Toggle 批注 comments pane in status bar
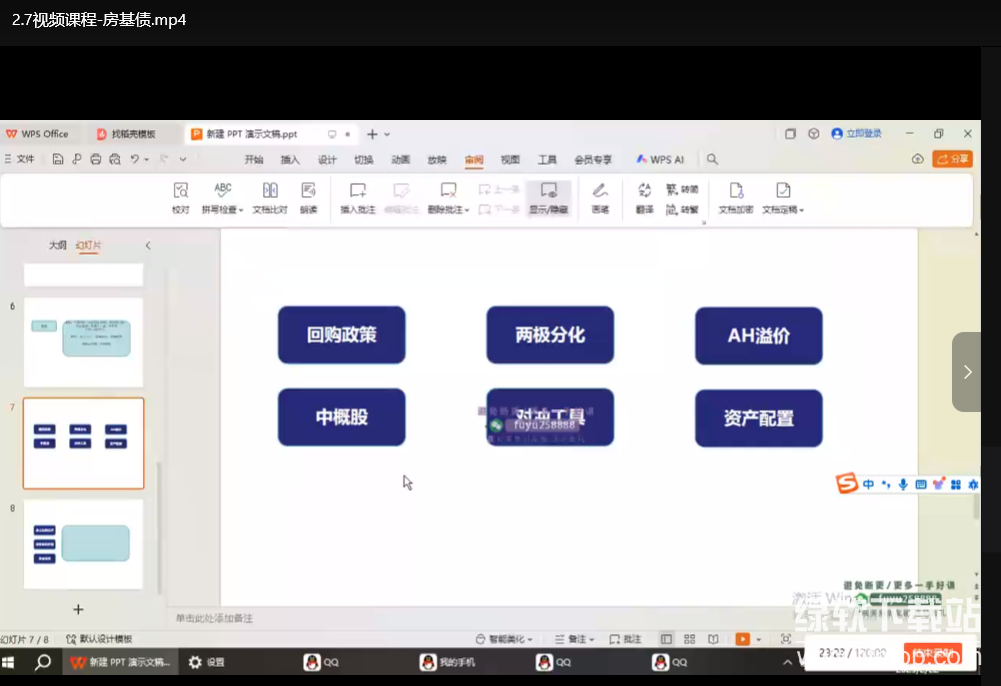The width and height of the screenshot is (1001, 686). click(x=626, y=639)
